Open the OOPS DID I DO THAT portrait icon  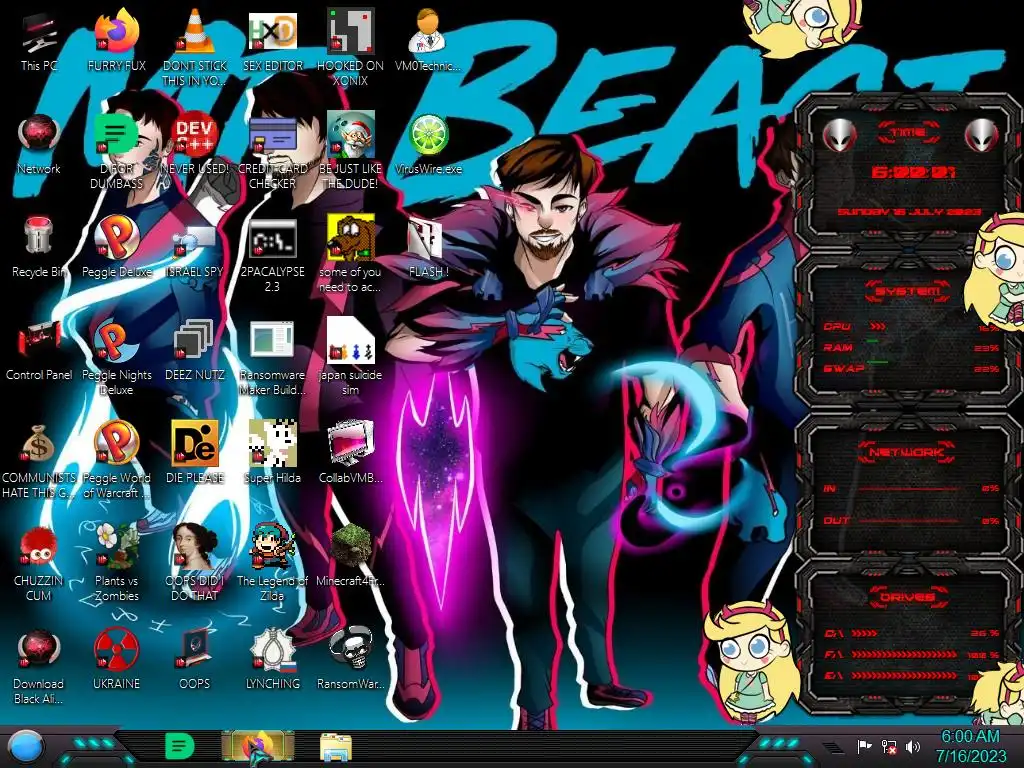pyautogui.click(x=195, y=546)
